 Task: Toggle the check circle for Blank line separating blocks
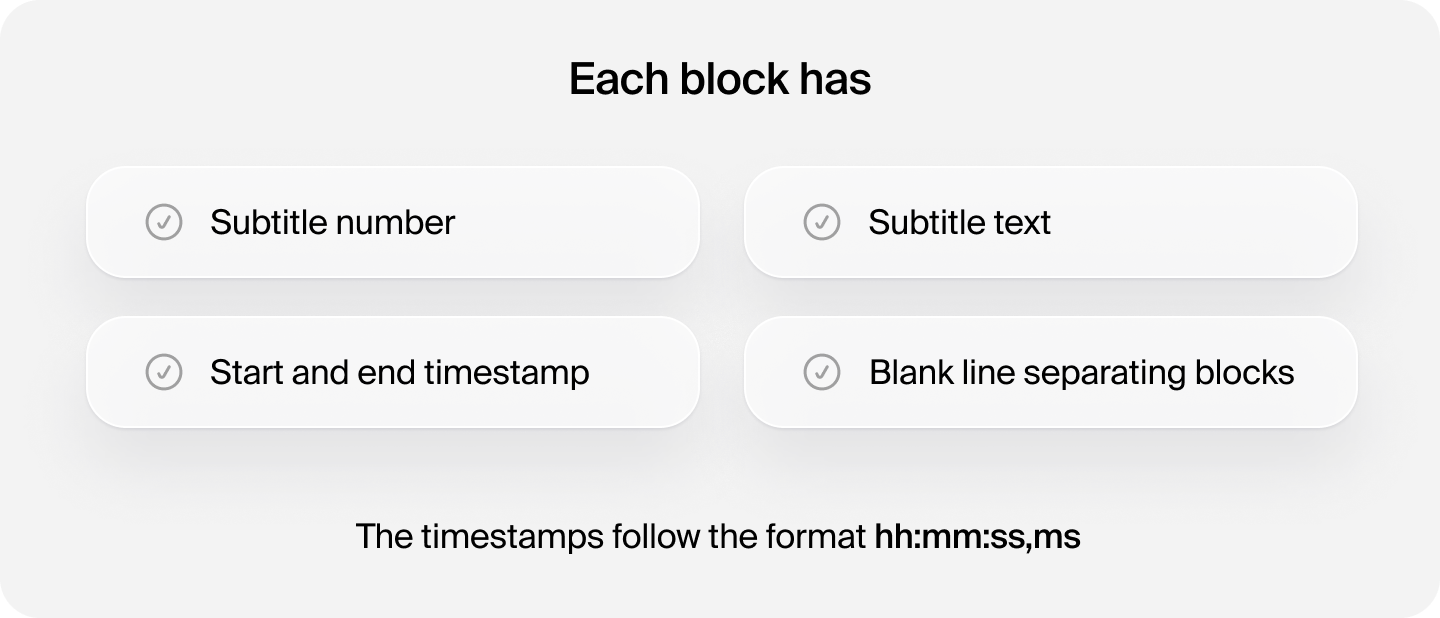pyautogui.click(x=822, y=372)
